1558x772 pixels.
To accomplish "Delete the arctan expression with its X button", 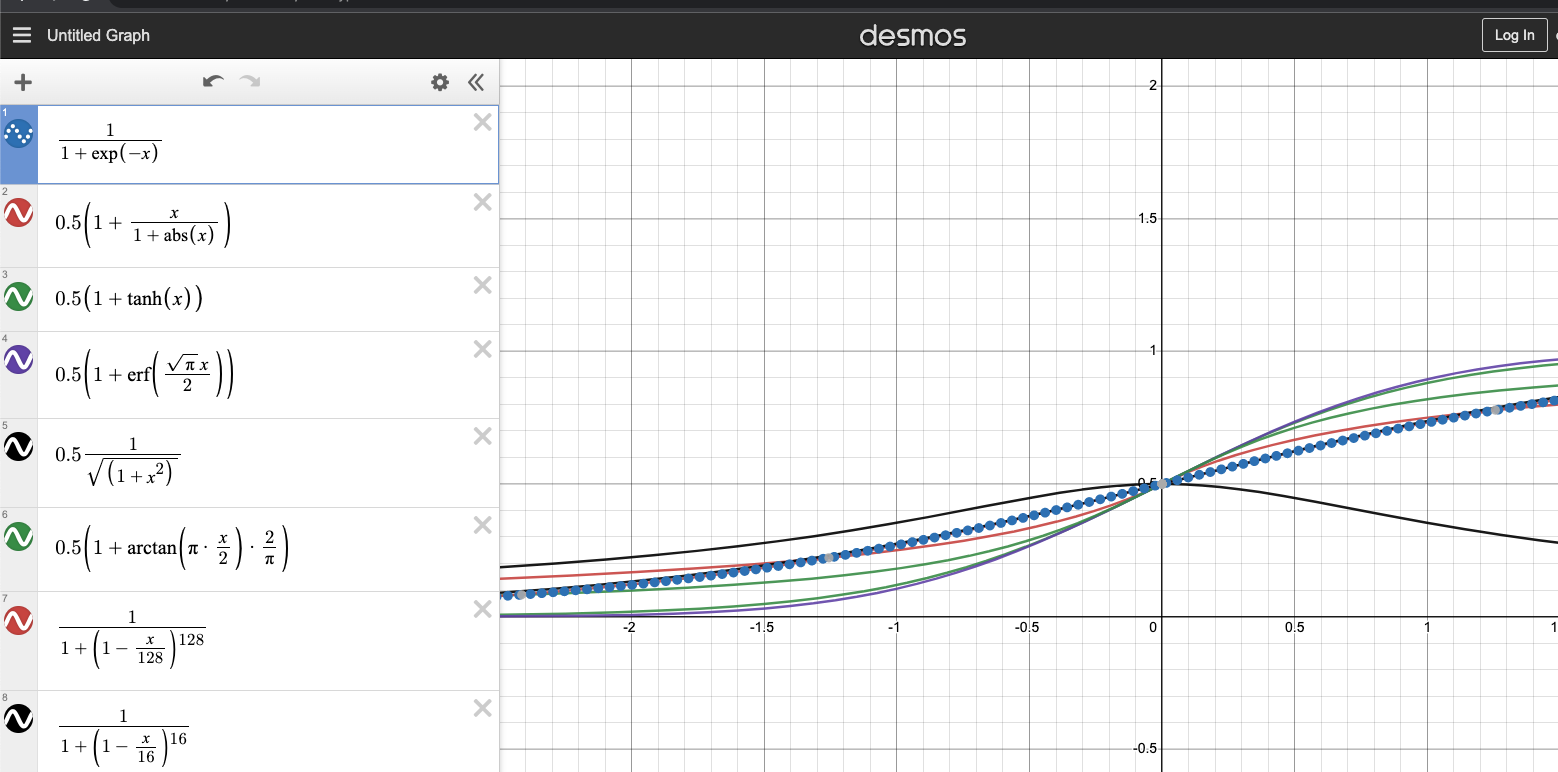I will (x=482, y=525).
